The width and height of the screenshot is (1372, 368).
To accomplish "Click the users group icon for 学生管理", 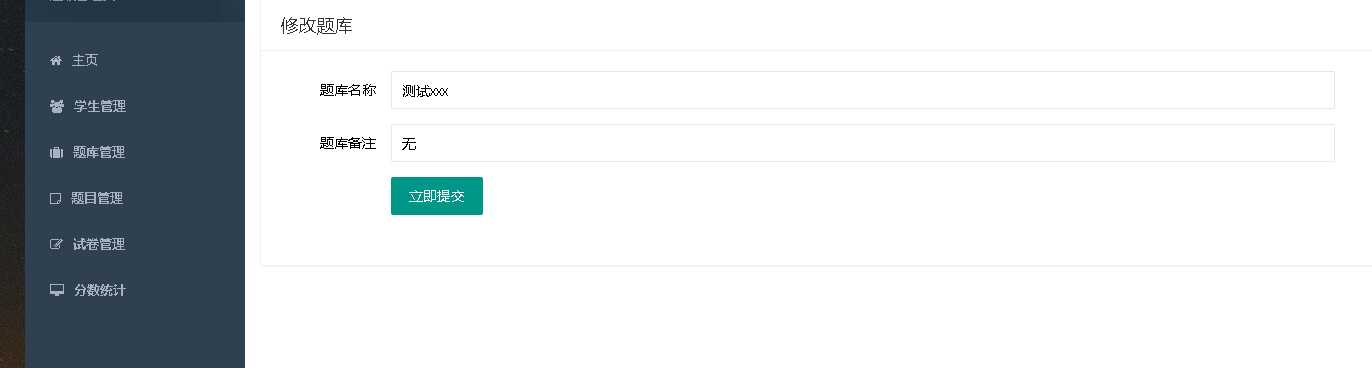I will coord(57,106).
